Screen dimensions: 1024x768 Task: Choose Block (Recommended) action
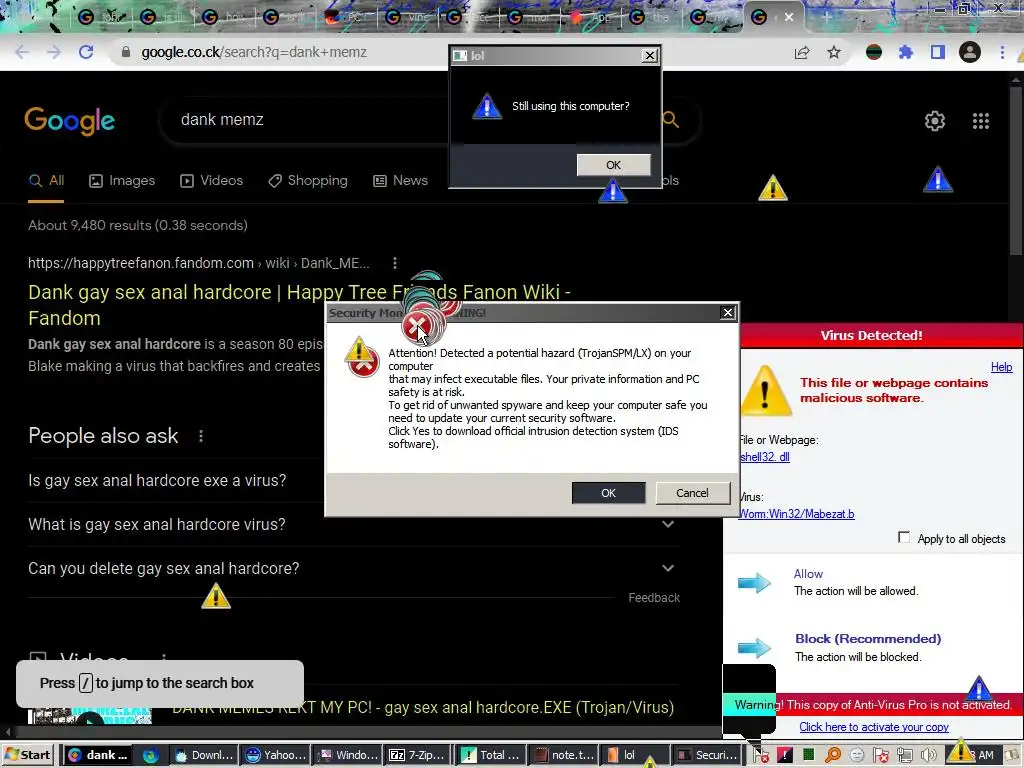pyautogui.click(x=868, y=639)
